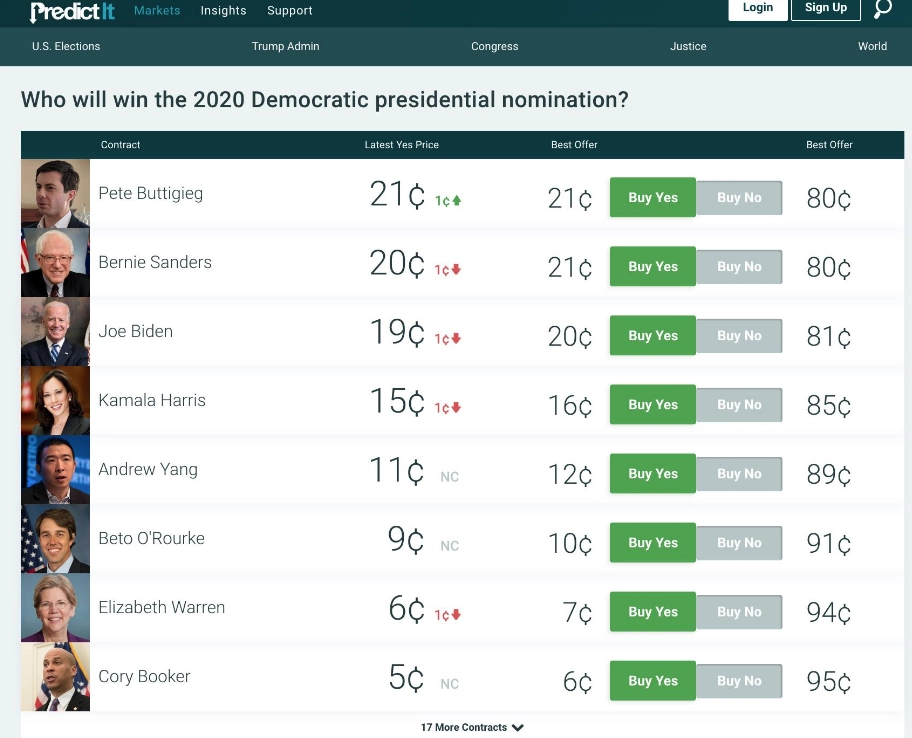Buy No on Cory Booker
912x738 pixels.
tap(739, 681)
